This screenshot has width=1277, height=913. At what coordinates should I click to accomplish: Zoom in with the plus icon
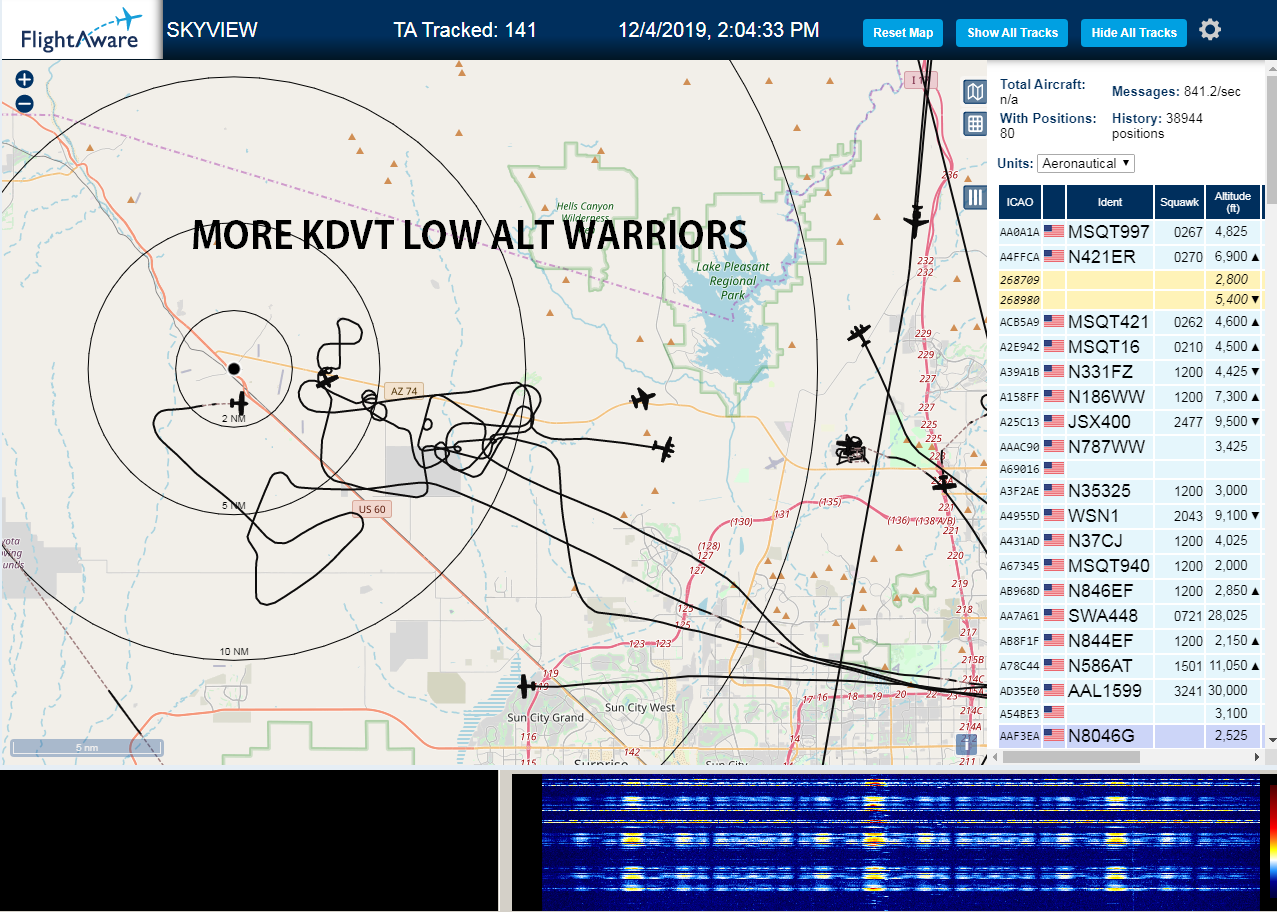(25, 80)
